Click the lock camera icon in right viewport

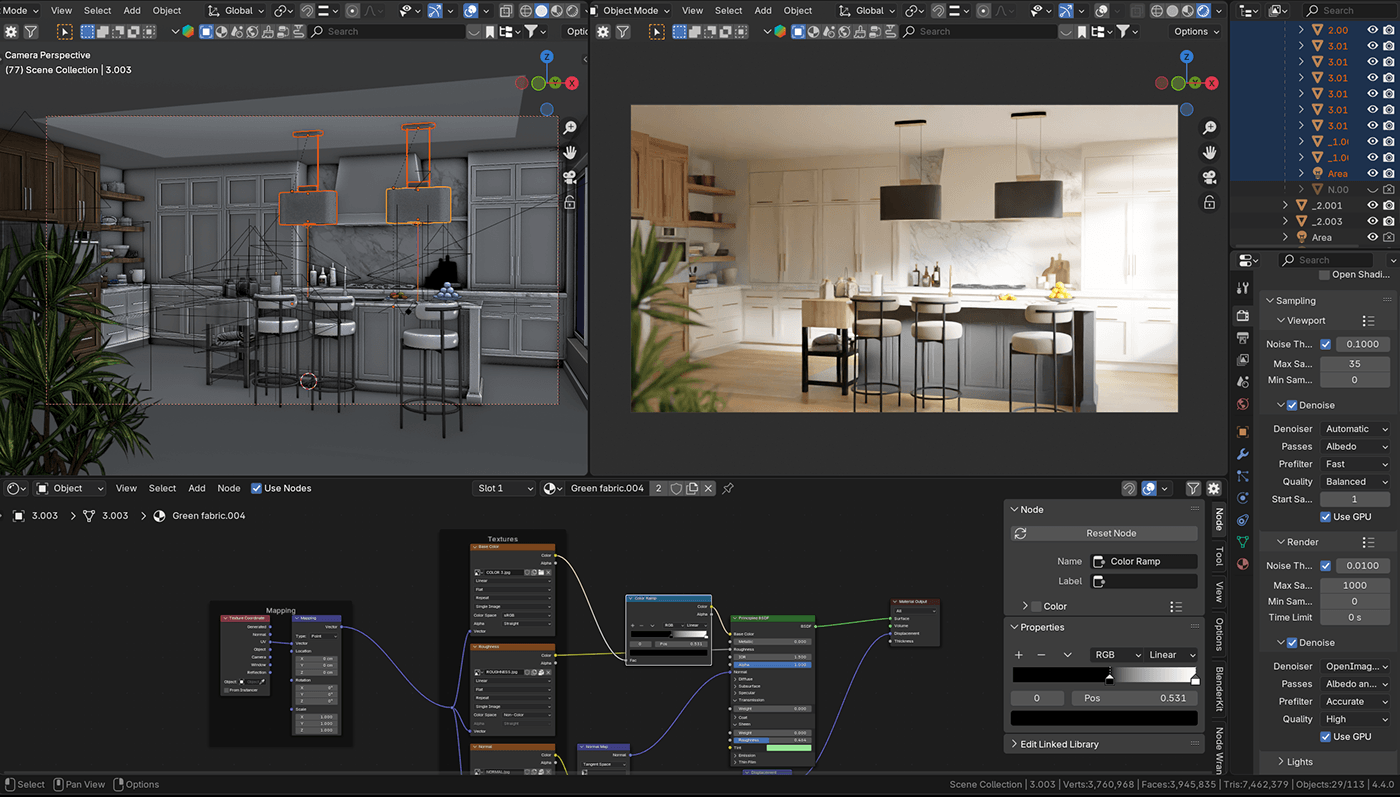point(1209,203)
